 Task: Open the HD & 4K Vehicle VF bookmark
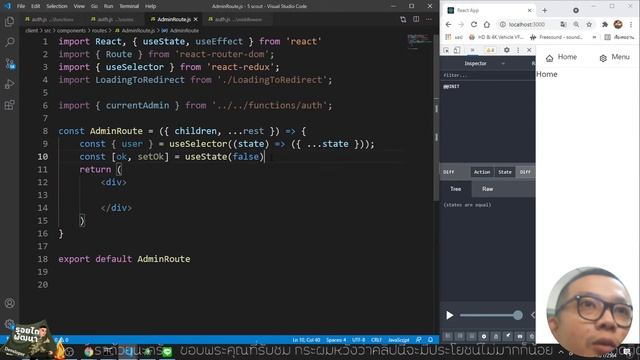click(x=496, y=37)
